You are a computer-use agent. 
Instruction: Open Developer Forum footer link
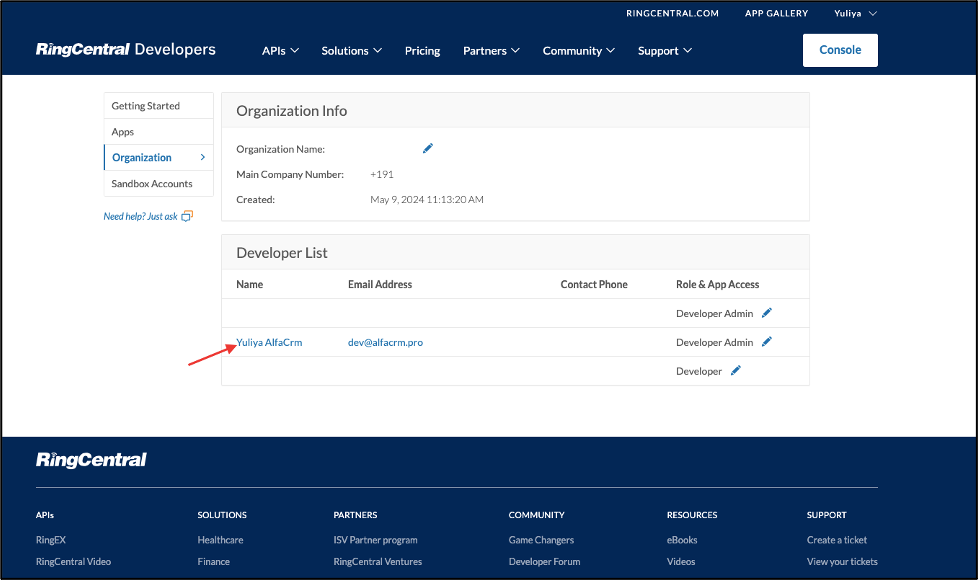(544, 562)
